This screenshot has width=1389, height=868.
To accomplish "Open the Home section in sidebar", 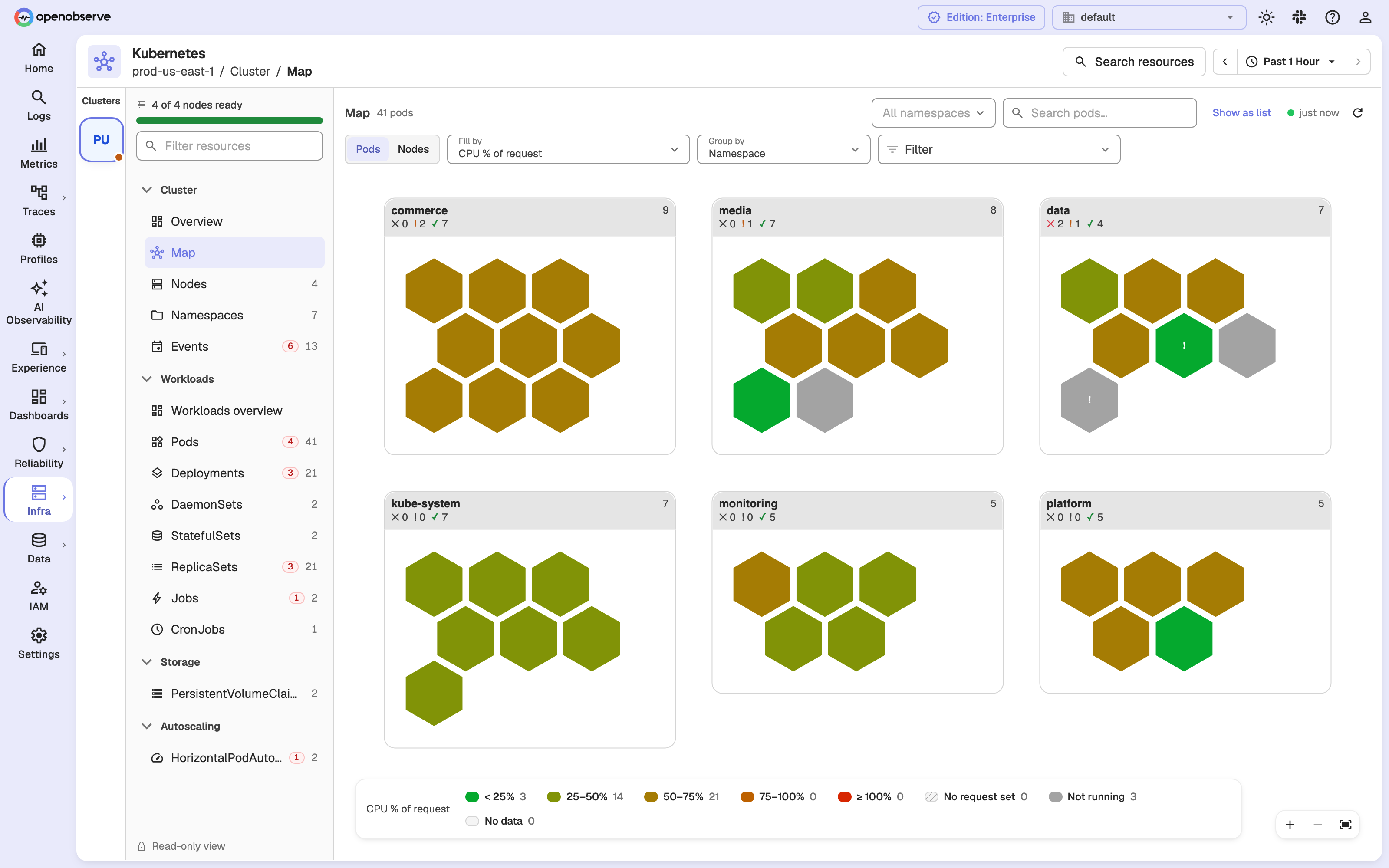I will pyautogui.click(x=39, y=58).
